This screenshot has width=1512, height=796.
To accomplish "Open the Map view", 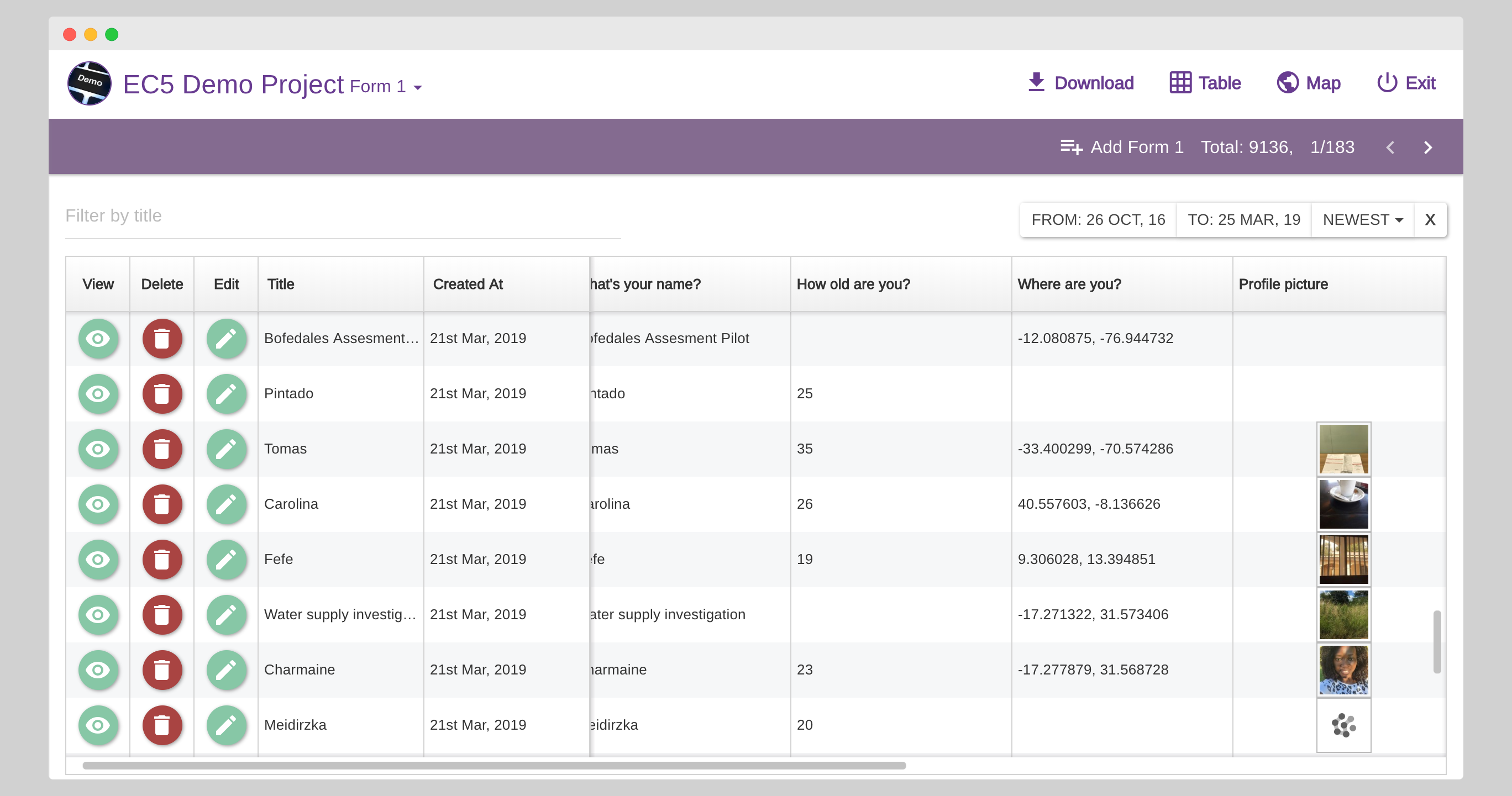I will click(1308, 83).
